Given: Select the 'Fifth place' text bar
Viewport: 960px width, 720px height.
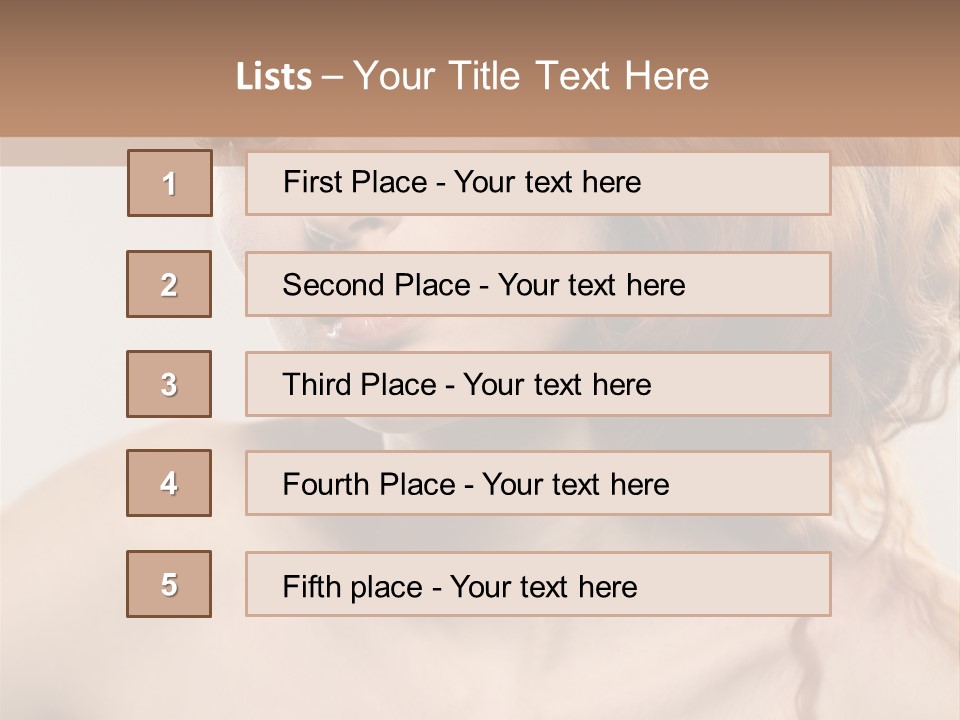Looking at the screenshot, I should tap(538, 584).
